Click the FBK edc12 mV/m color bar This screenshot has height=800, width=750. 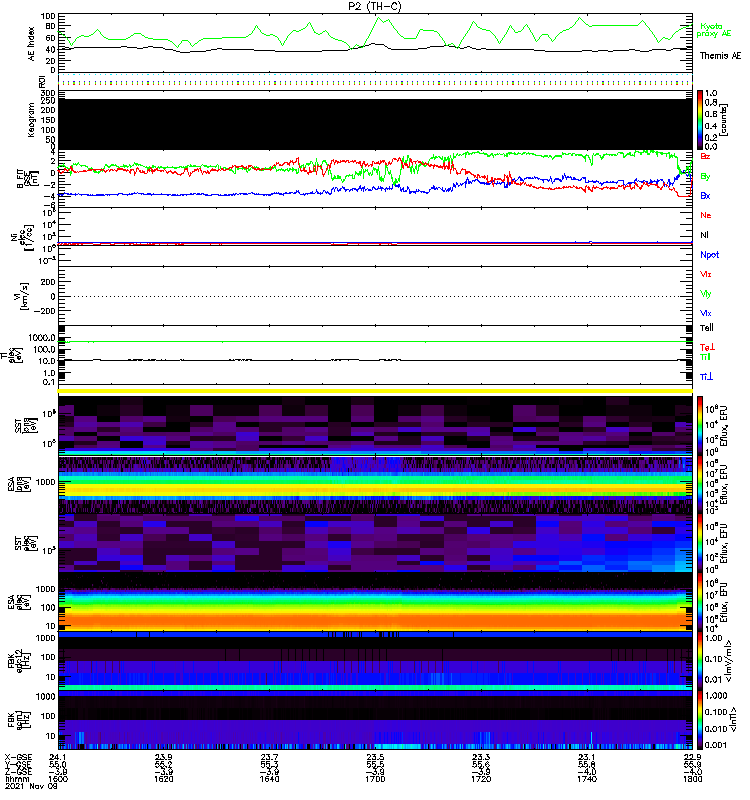click(700, 661)
